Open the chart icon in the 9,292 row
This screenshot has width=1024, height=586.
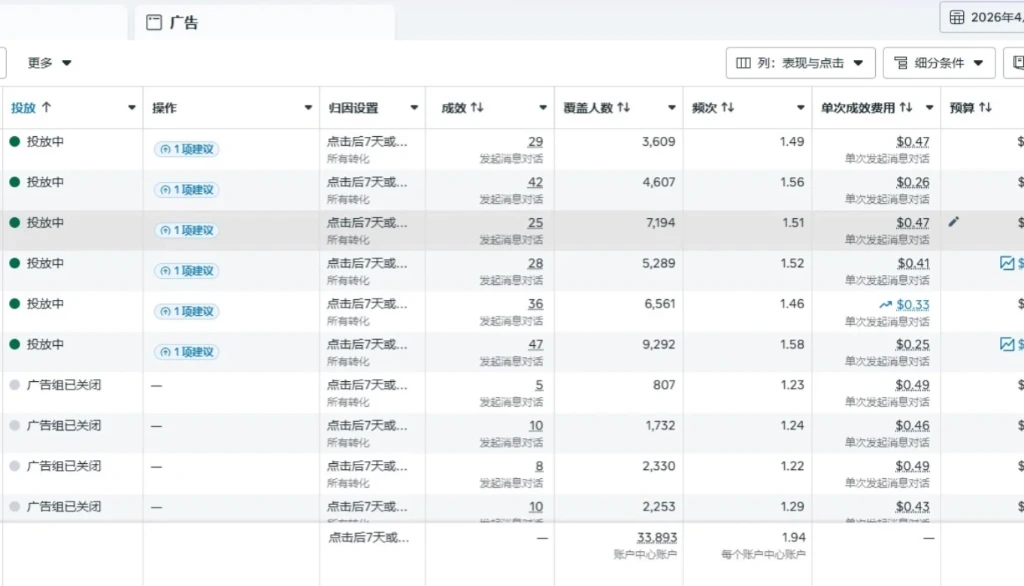coord(1007,344)
